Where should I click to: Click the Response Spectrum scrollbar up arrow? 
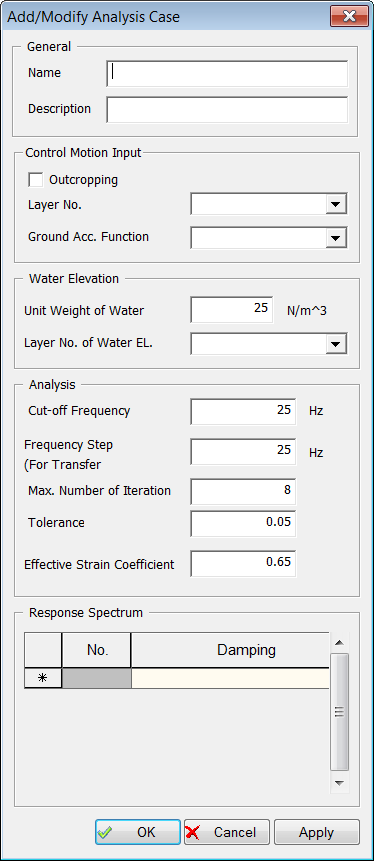coord(339,642)
